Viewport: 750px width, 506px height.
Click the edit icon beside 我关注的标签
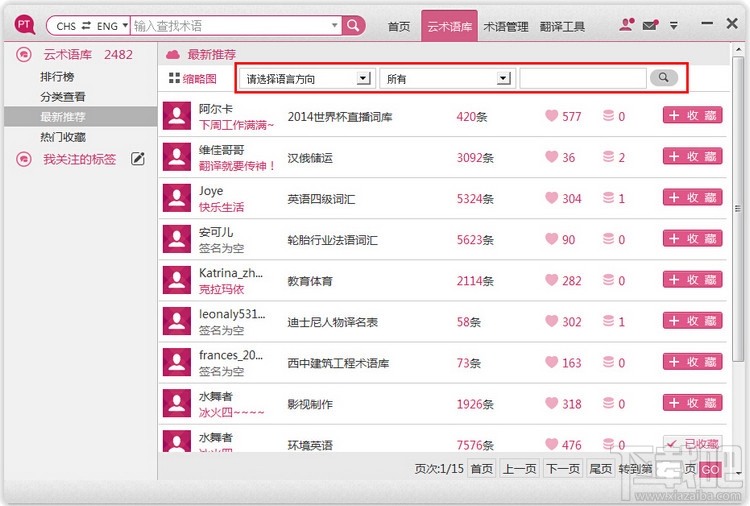(138, 159)
